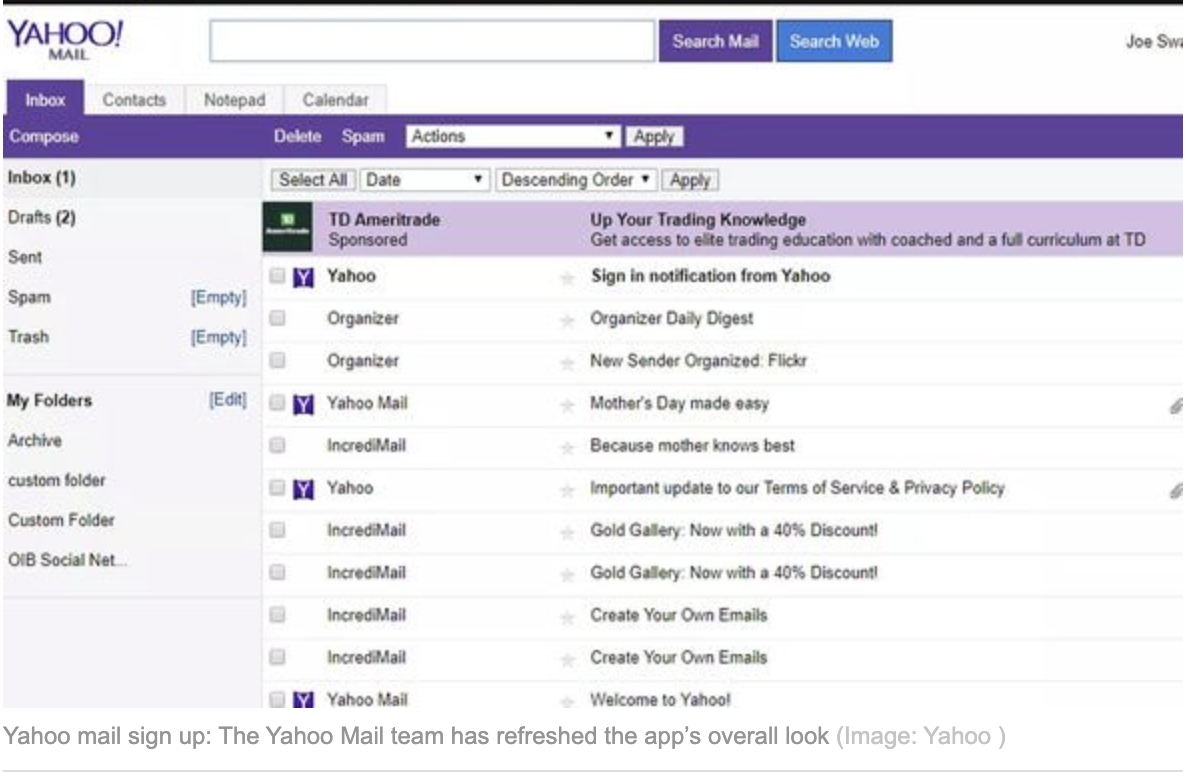Image resolution: width=1200 pixels, height=782 pixels.
Task: Star the Terms of Service update email
Action: point(568,490)
